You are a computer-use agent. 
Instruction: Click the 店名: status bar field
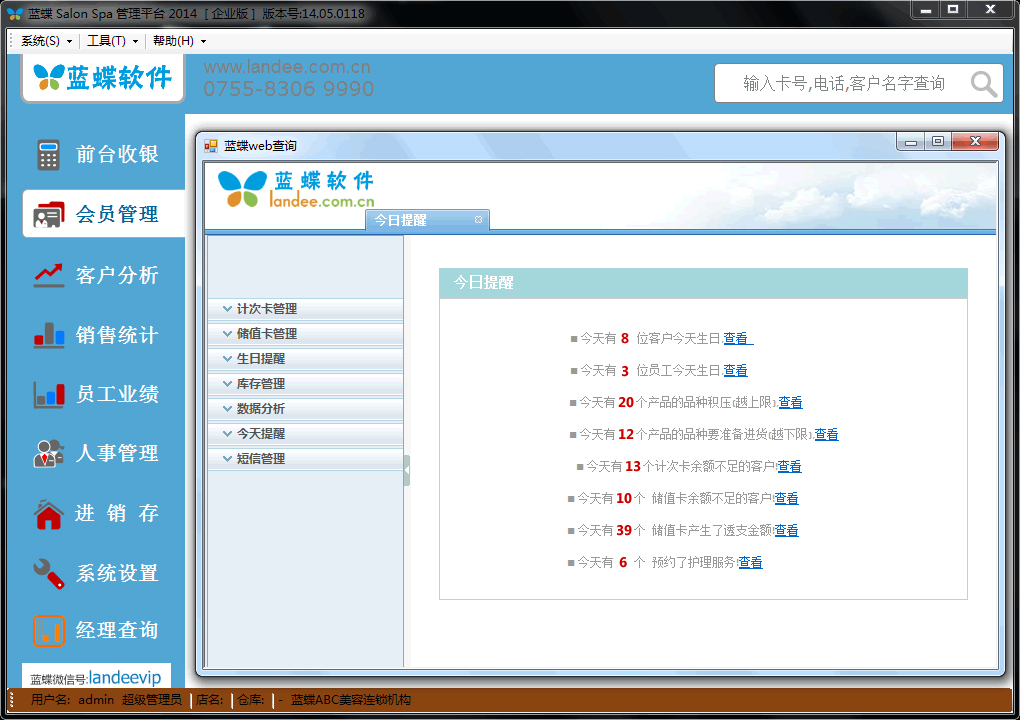209,700
